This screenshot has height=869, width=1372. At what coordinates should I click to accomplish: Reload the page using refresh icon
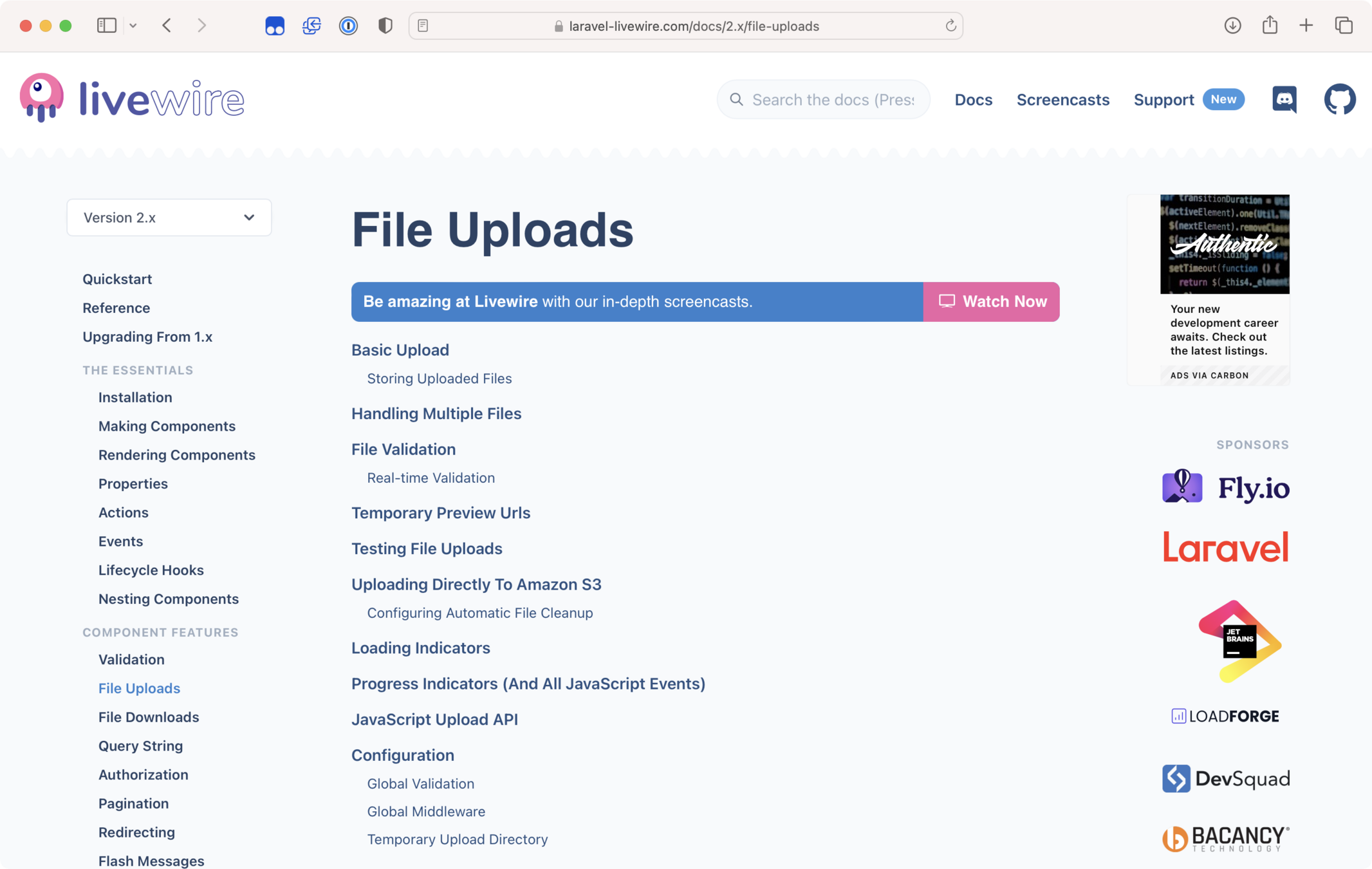pos(950,26)
